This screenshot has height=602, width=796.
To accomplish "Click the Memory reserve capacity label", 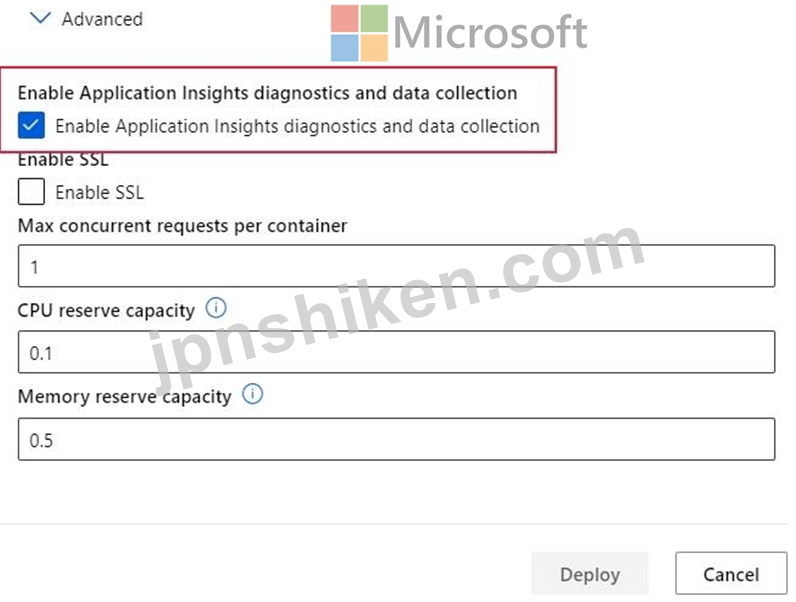I will point(124,396).
